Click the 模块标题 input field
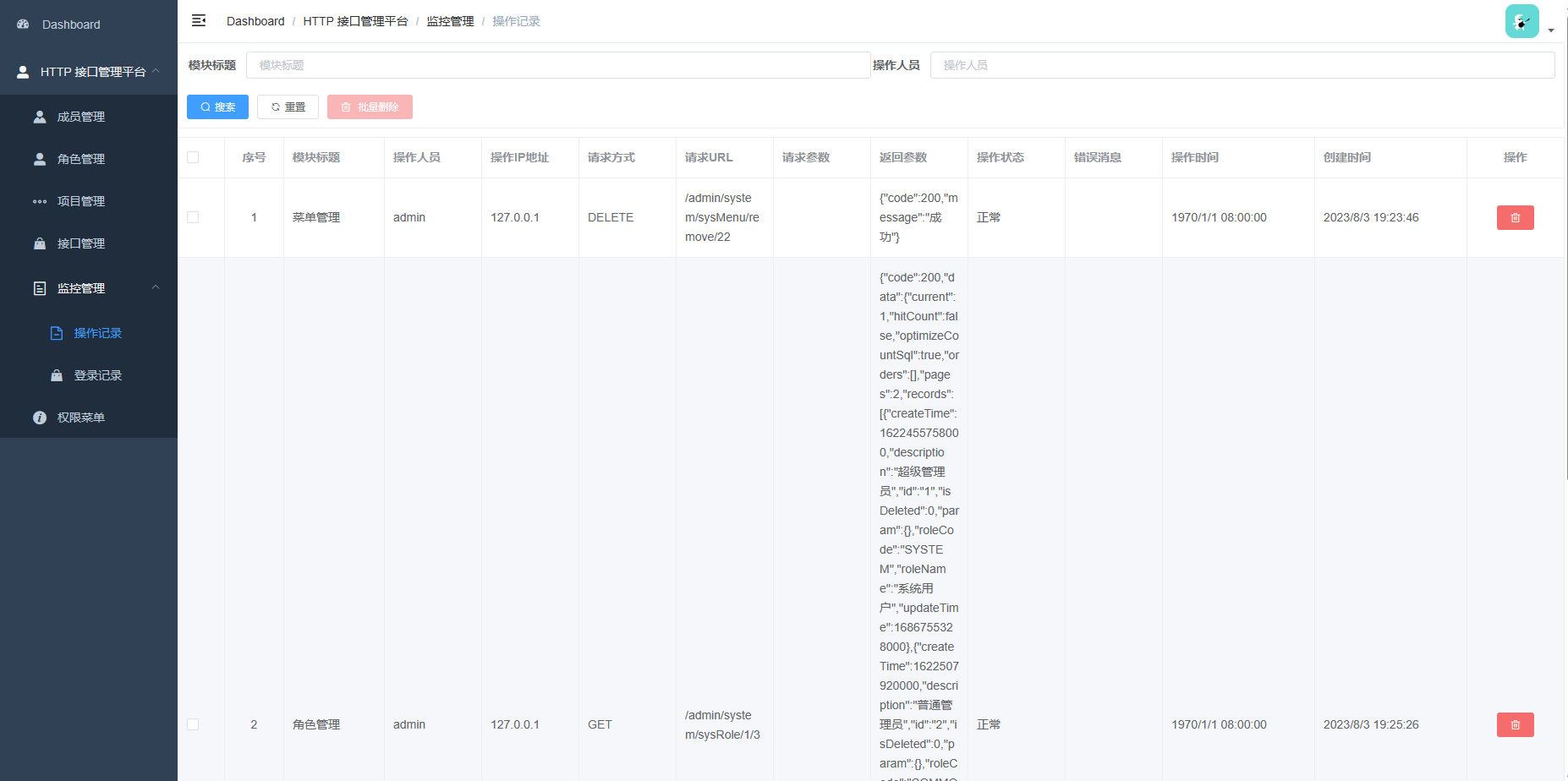Viewport: 1568px width, 781px height. pyautogui.click(x=558, y=64)
